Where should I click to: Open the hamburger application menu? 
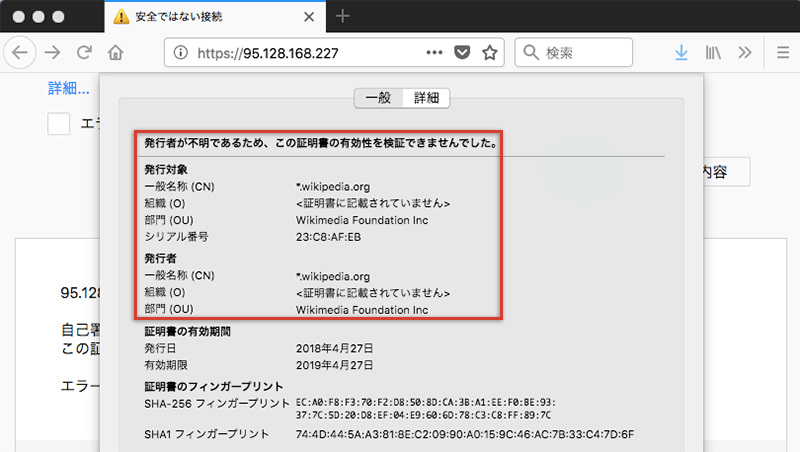point(783,52)
